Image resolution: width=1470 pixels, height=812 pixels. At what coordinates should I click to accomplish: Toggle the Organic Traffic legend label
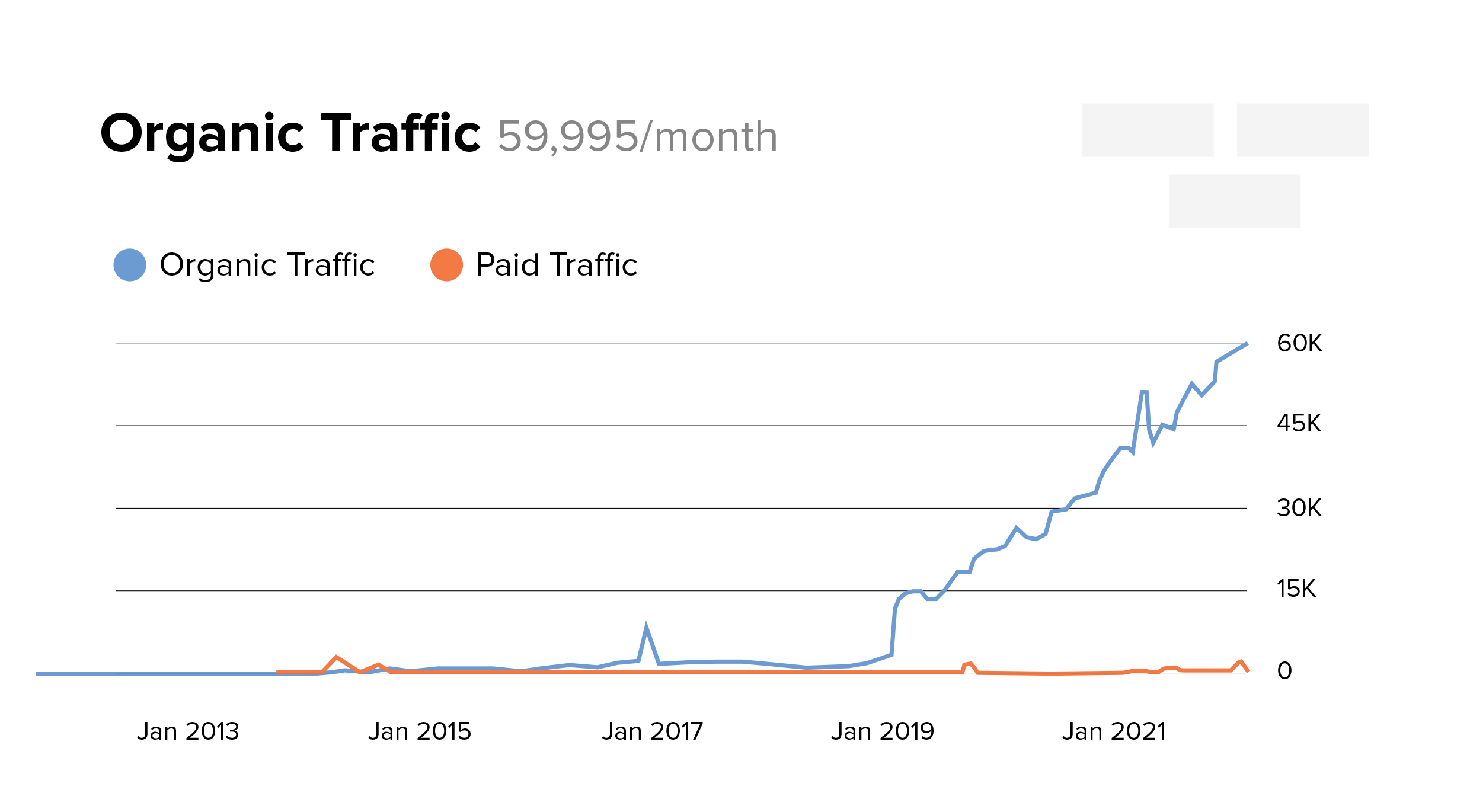(267, 265)
